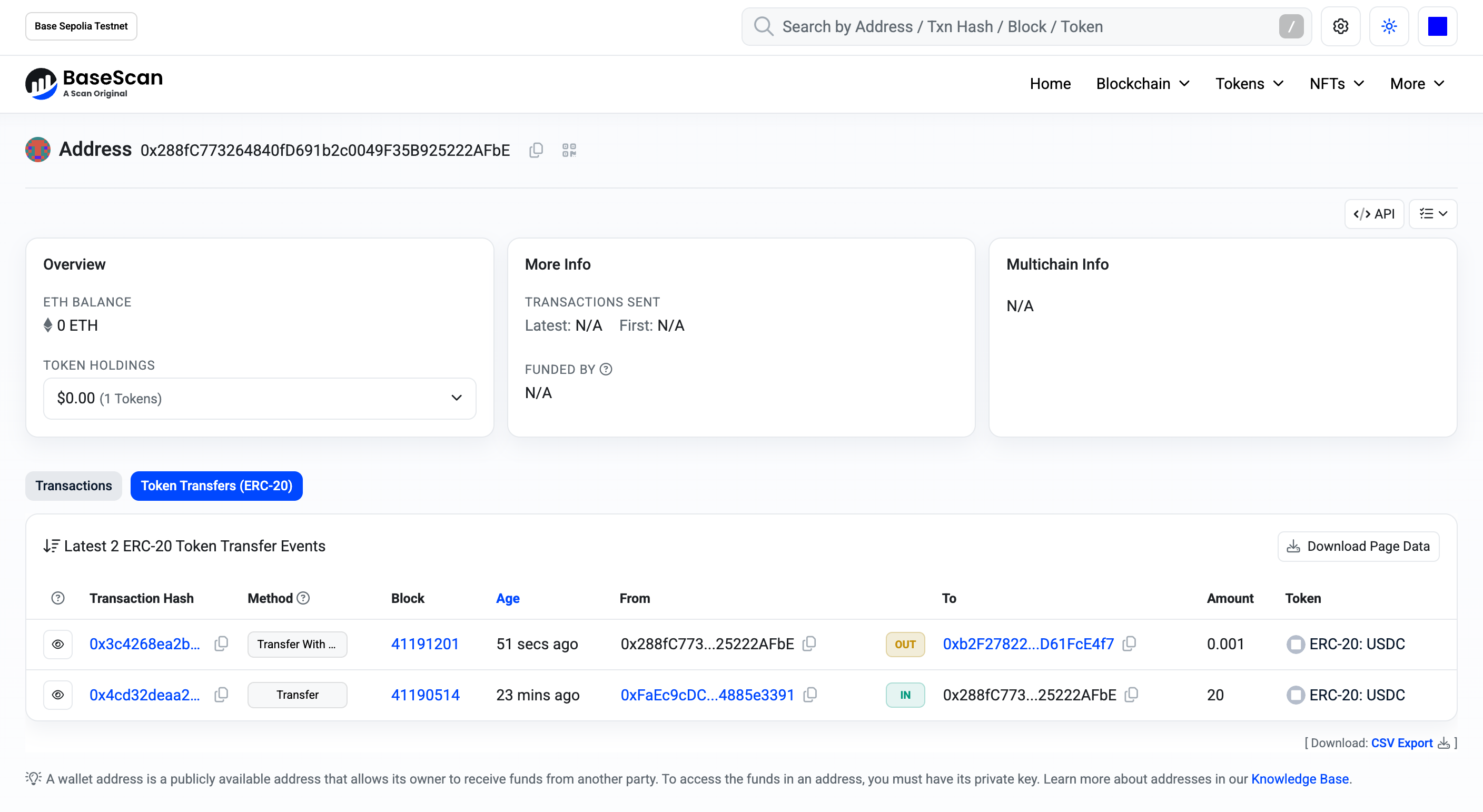Open the settings gear icon

pyautogui.click(x=1340, y=26)
